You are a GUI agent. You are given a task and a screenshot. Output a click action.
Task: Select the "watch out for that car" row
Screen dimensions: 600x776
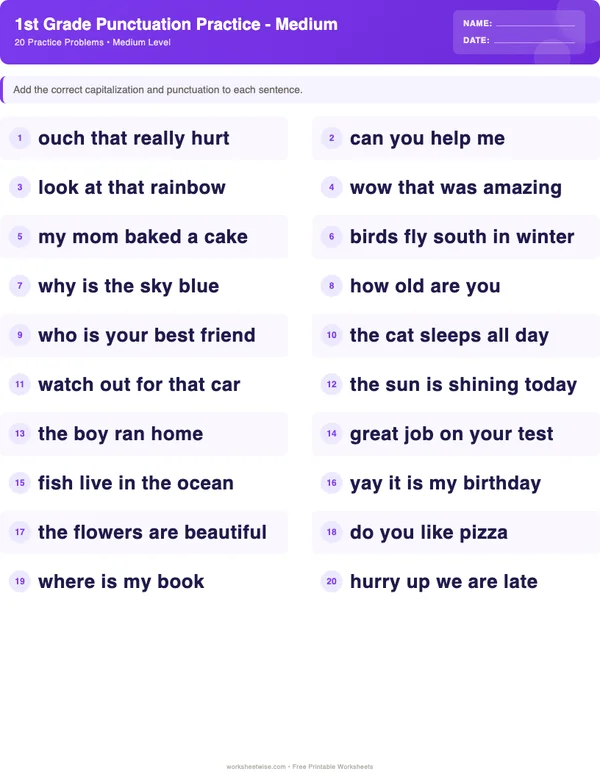tap(139, 385)
